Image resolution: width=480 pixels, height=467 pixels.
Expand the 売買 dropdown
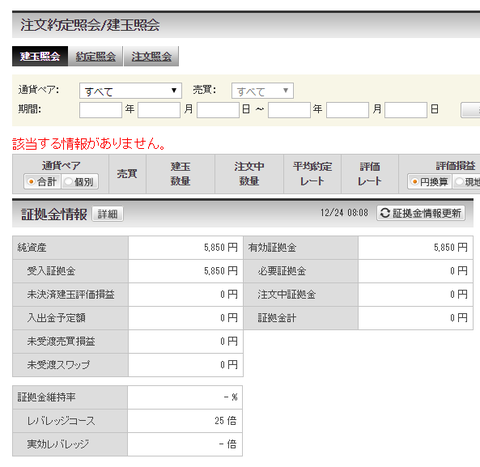point(262,91)
